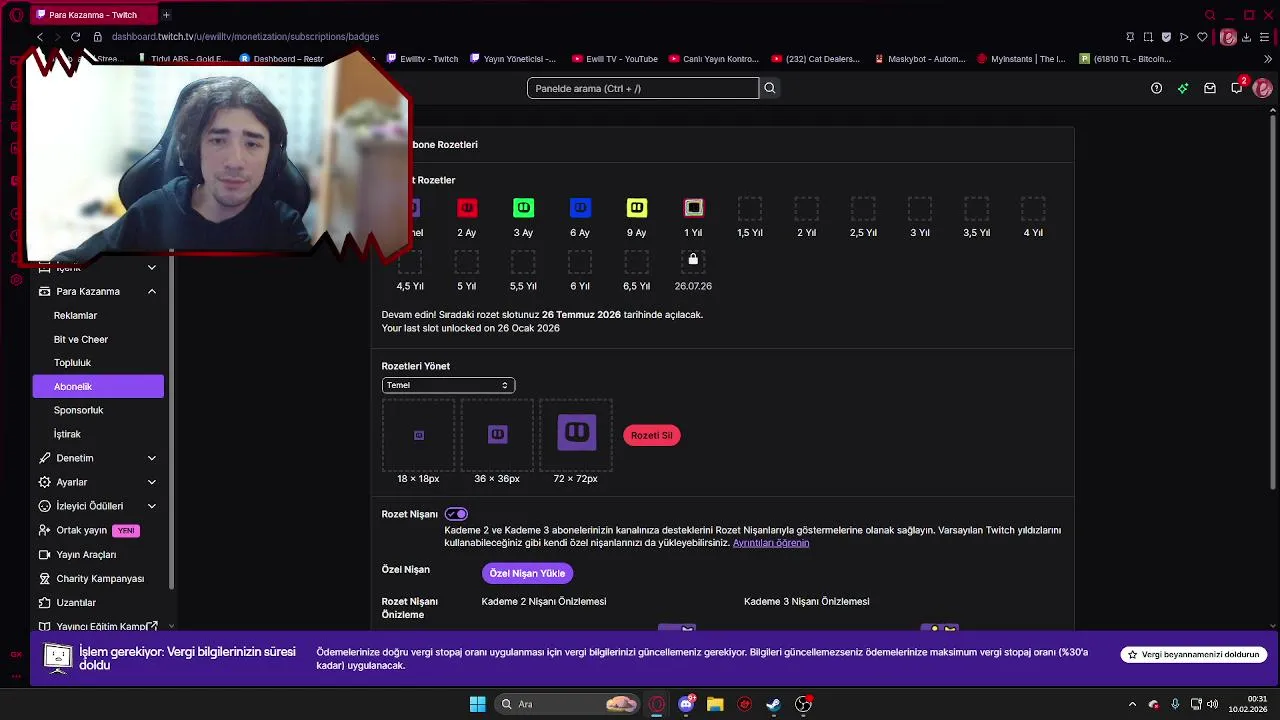Image resolution: width=1280 pixels, height=720 pixels.
Task: Open the Canlı Yayın Kontro... bookmark
Action: click(714, 59)
